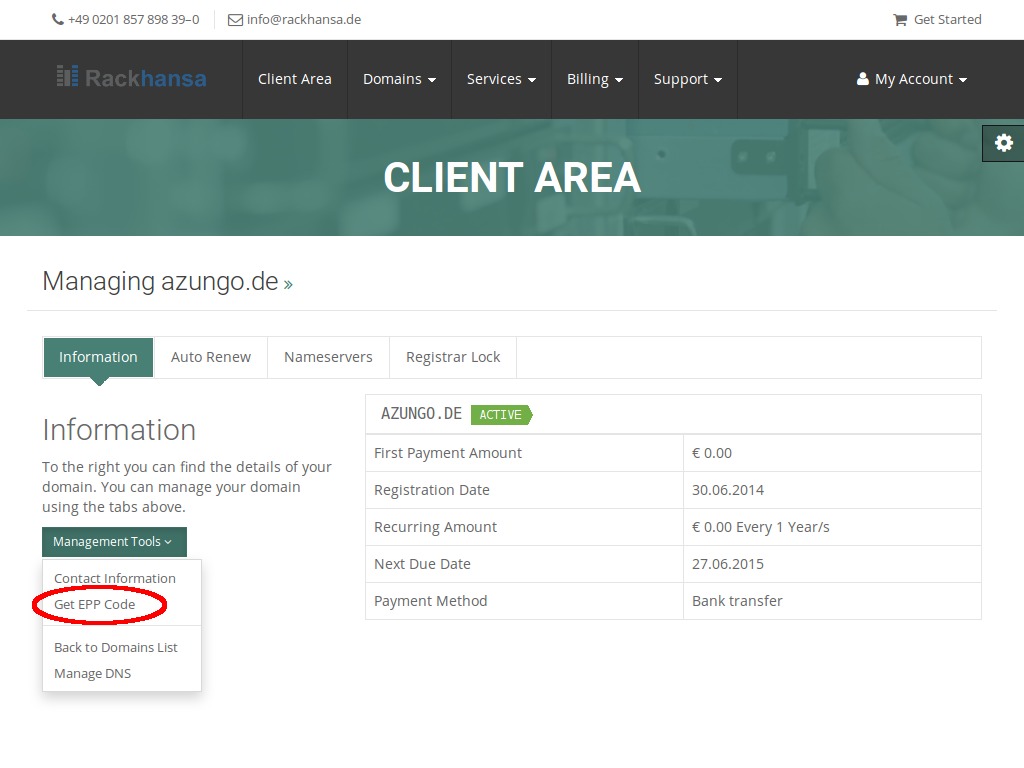Switch to the Auto Renew tab
Viewport: 1024px width, 768px height.
[210, 357]
